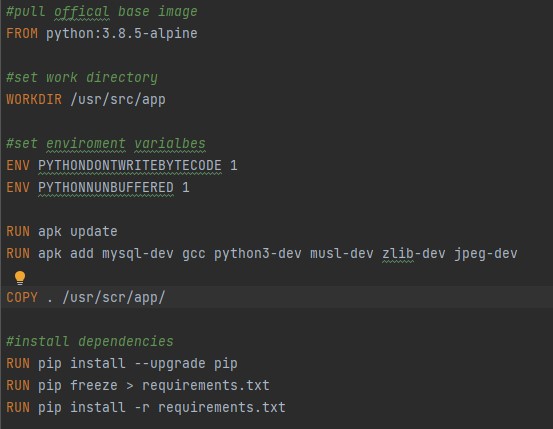Image resolution: width=553 pixels, height=429 pixels.
Task: Click the python:3.8.5-alpine image name
Action: (122, 34)
